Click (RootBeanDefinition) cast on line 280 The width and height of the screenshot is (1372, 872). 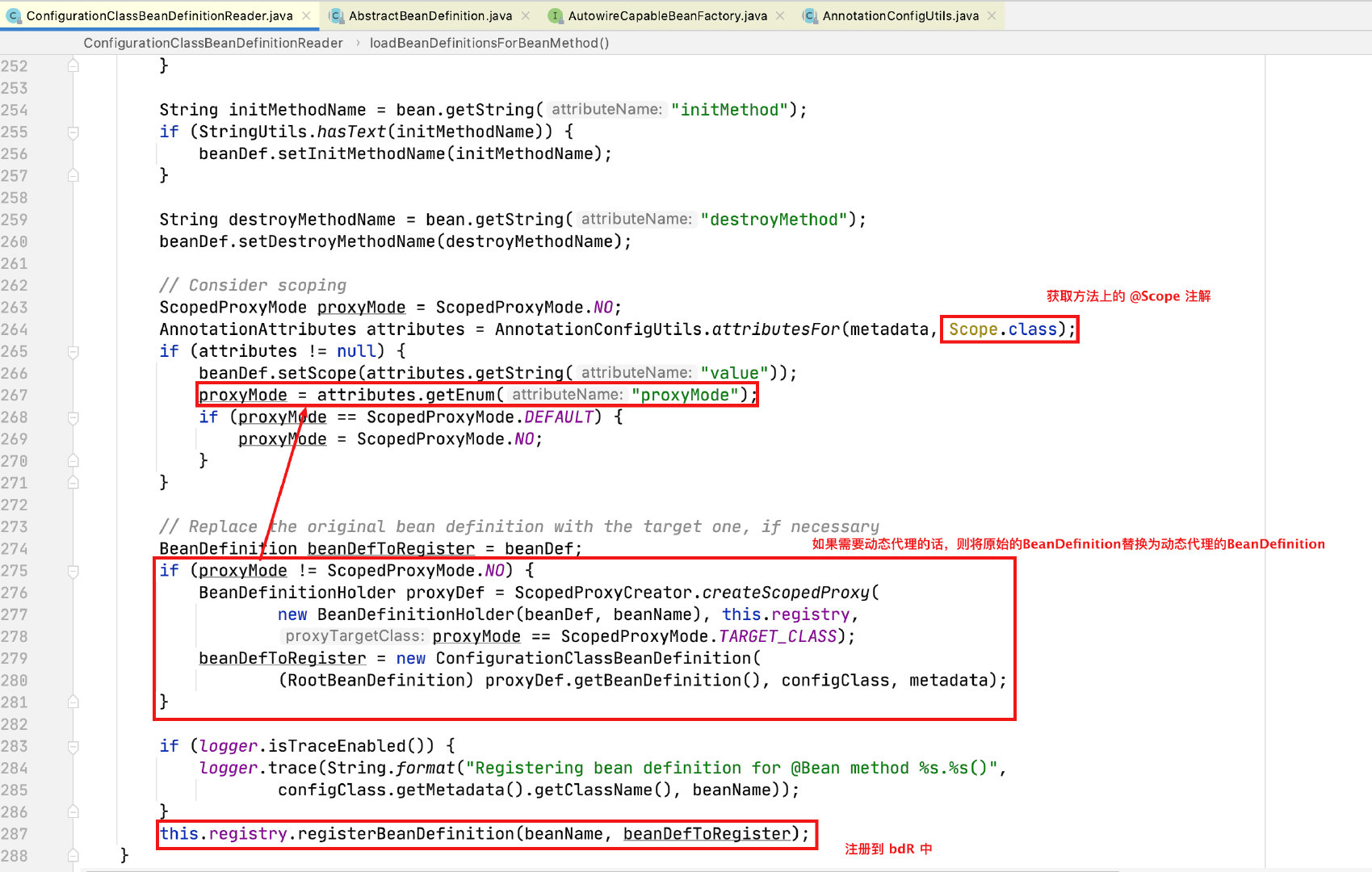(376, 681)
